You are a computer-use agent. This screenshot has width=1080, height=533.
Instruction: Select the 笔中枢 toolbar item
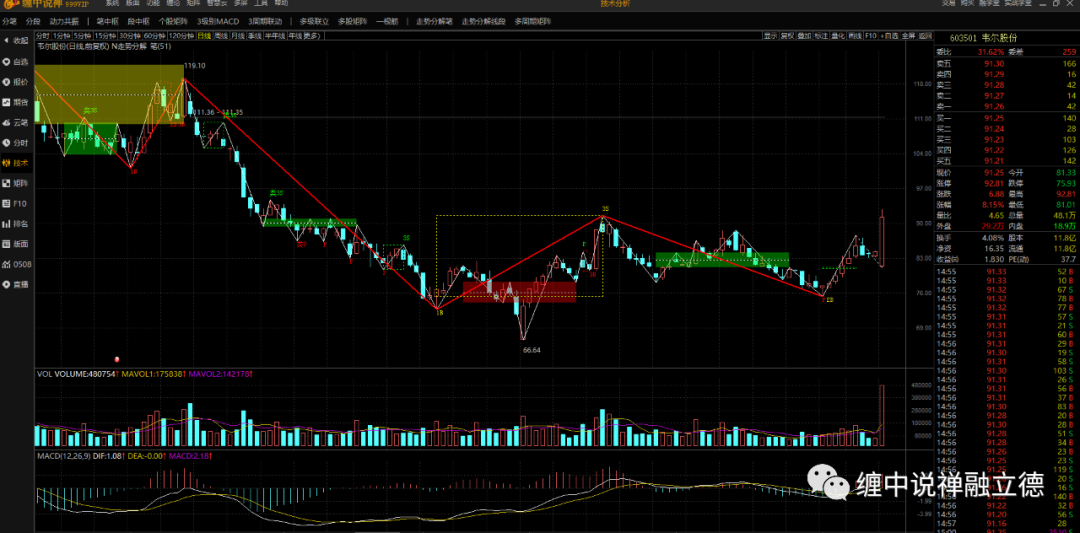tap(108, 21)
